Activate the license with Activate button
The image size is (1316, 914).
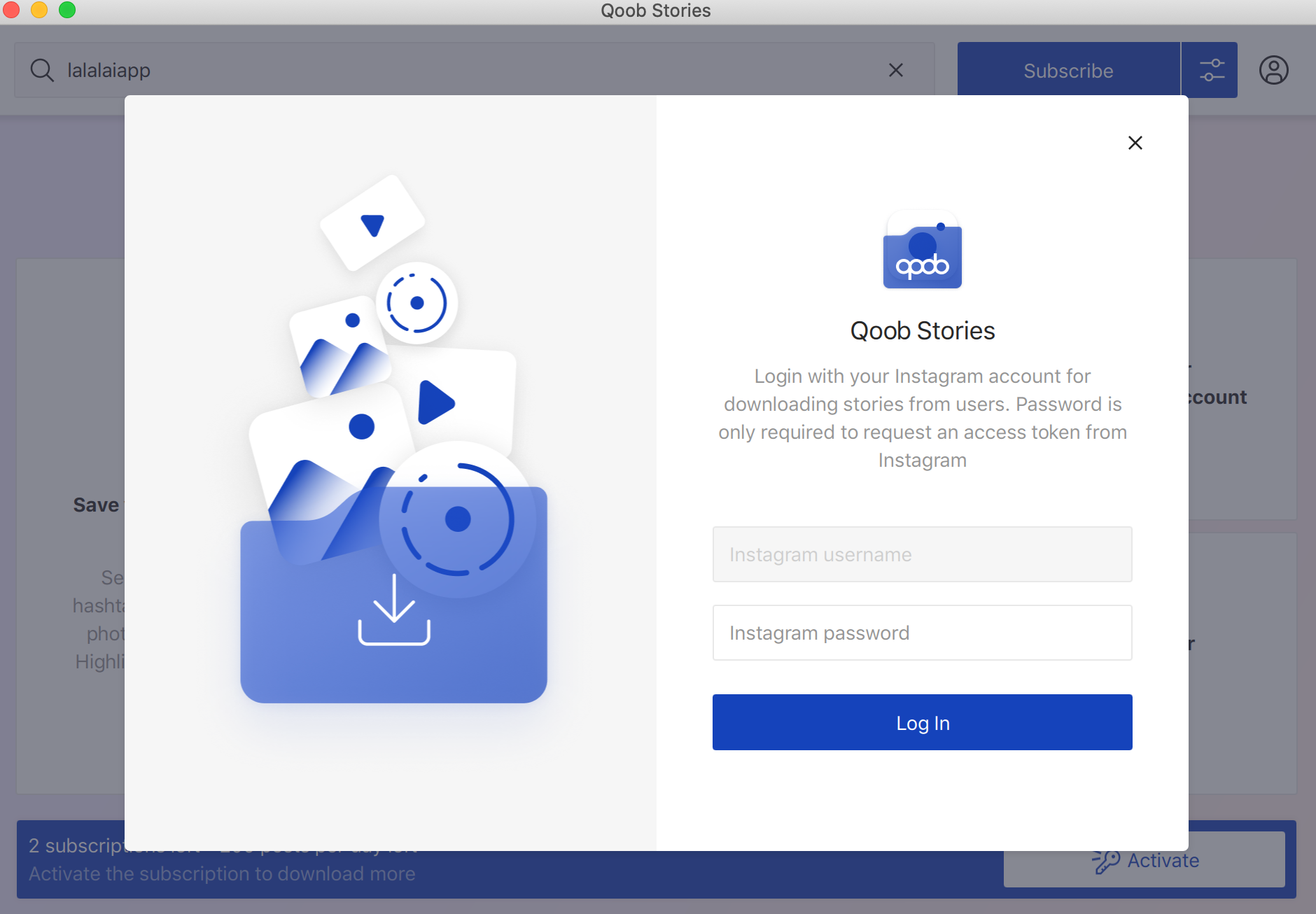1144,859
